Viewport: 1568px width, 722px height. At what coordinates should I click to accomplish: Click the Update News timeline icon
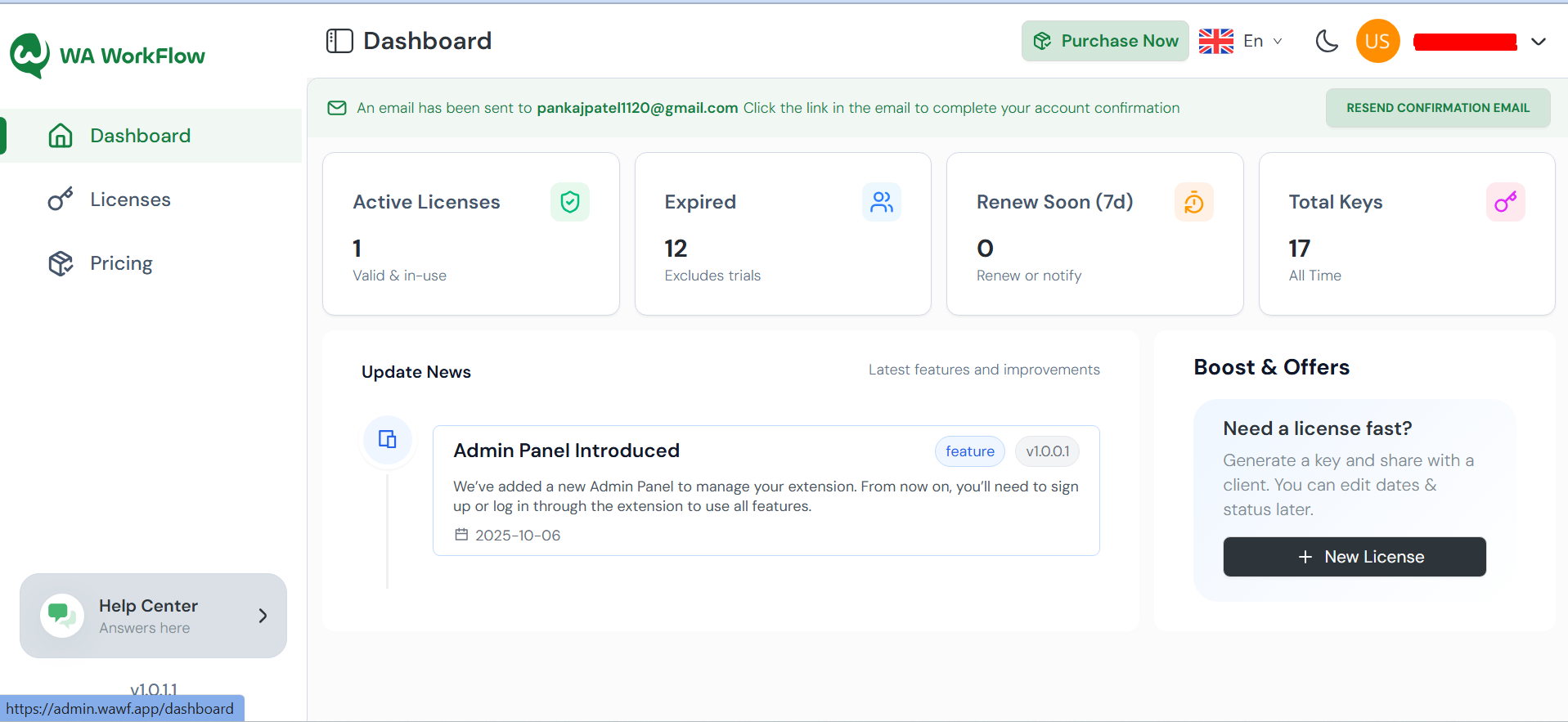coord(388,440)
